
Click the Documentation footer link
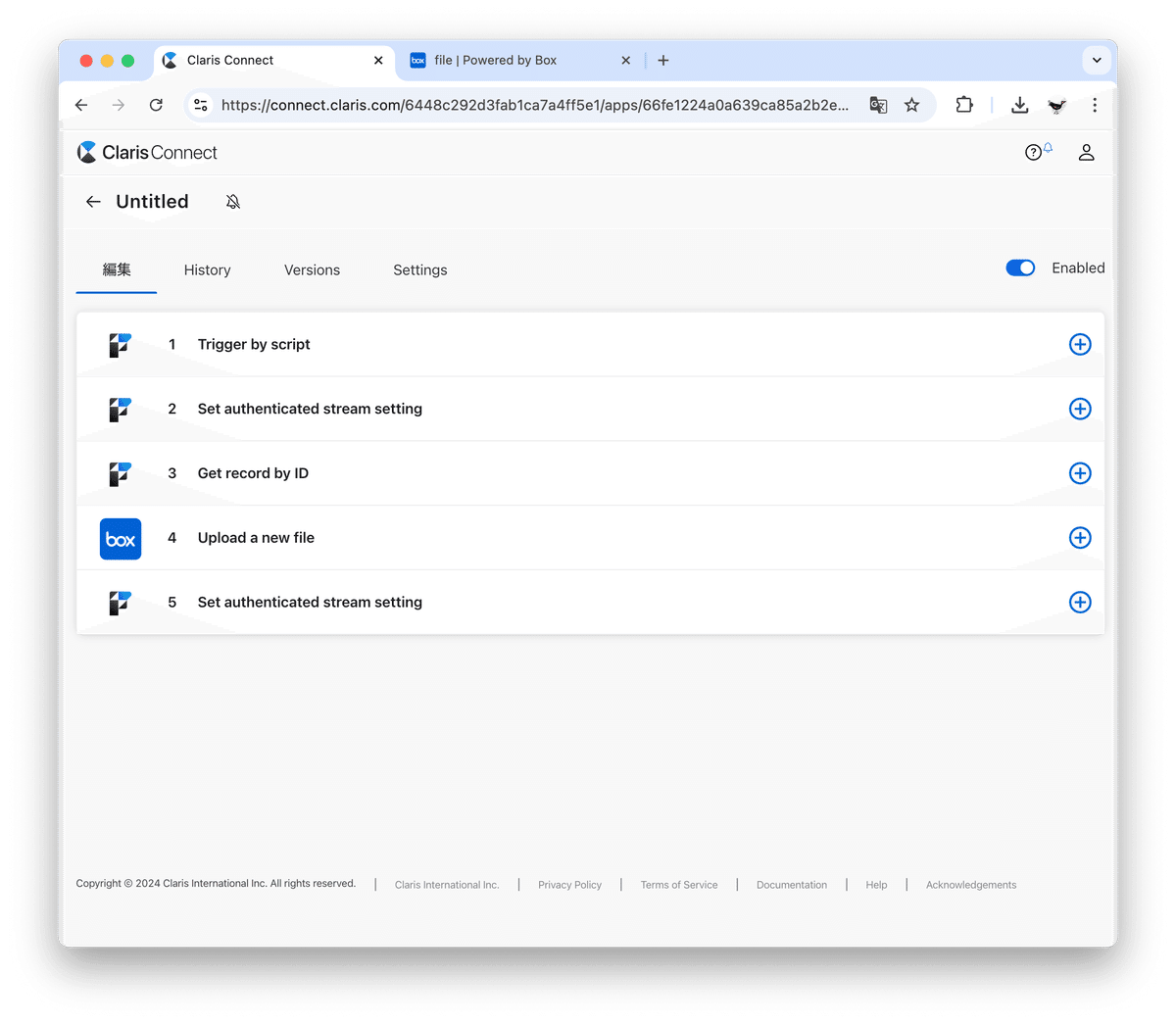791,884
